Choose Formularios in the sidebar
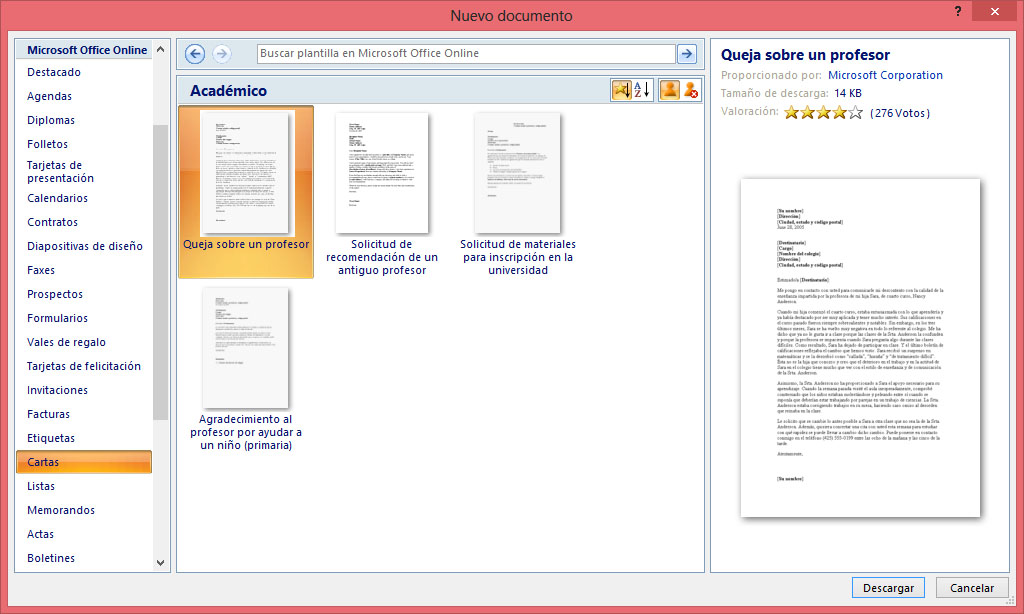Screen dimensions: 1024x614 pyautogui.click(x=57, y=318)
